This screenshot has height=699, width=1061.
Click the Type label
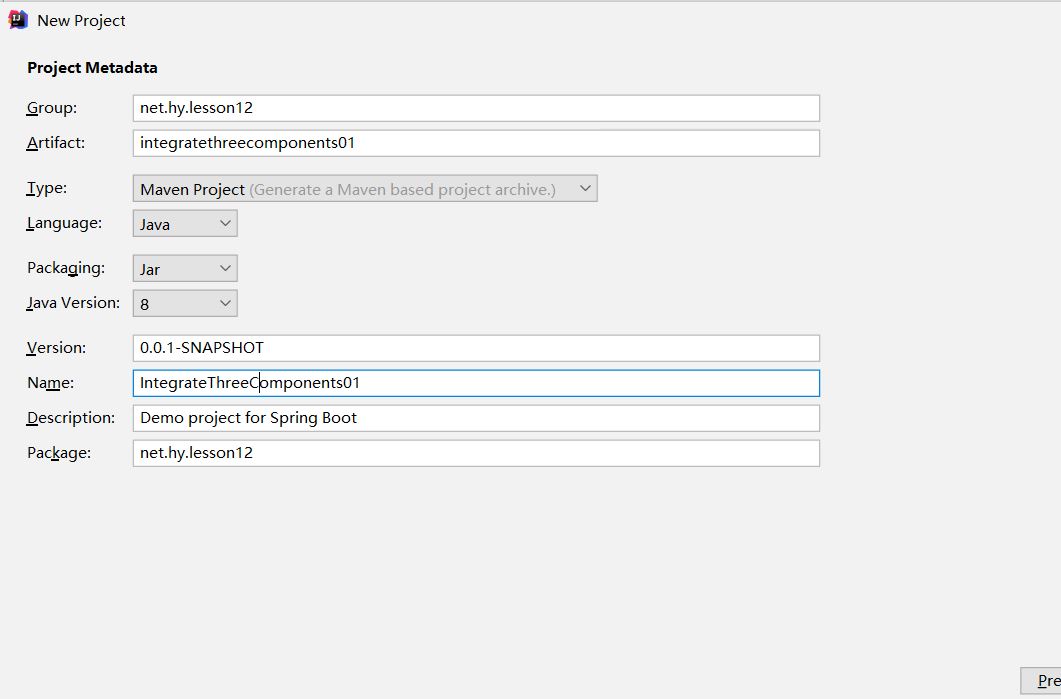[x=47, y=188]
